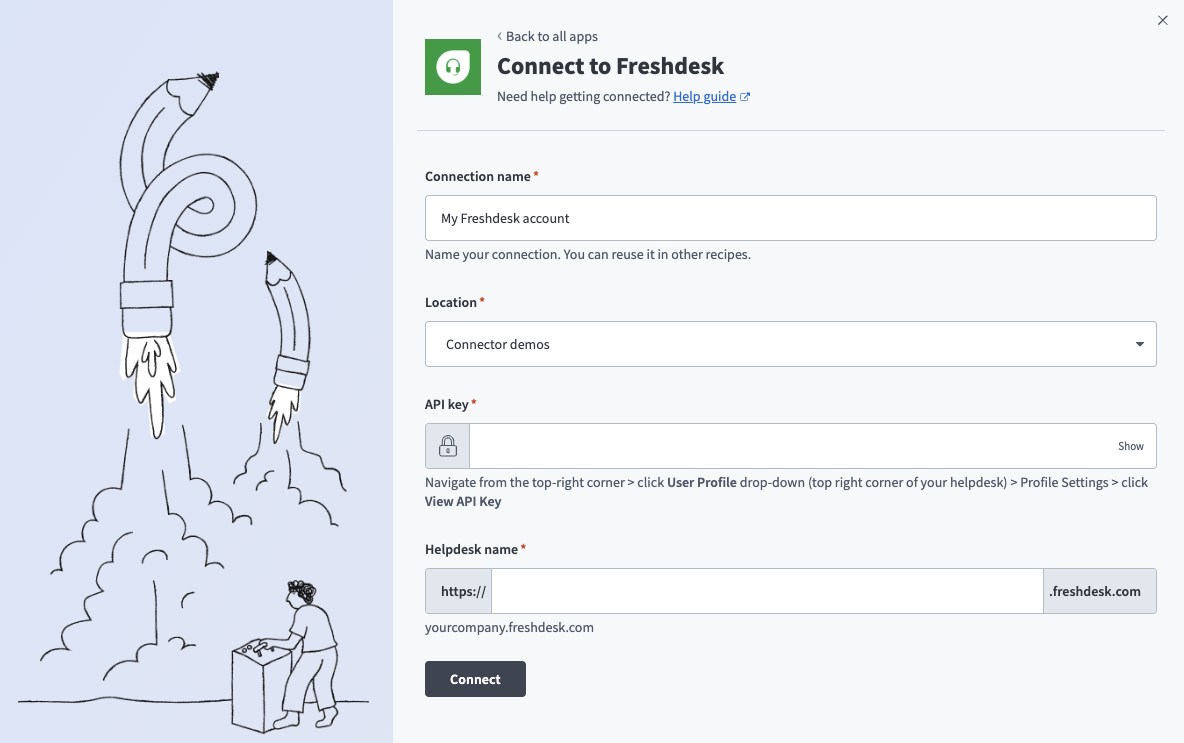Close the connection panel
This screenshot has height=743, width=1184.
coord(1162,20)
